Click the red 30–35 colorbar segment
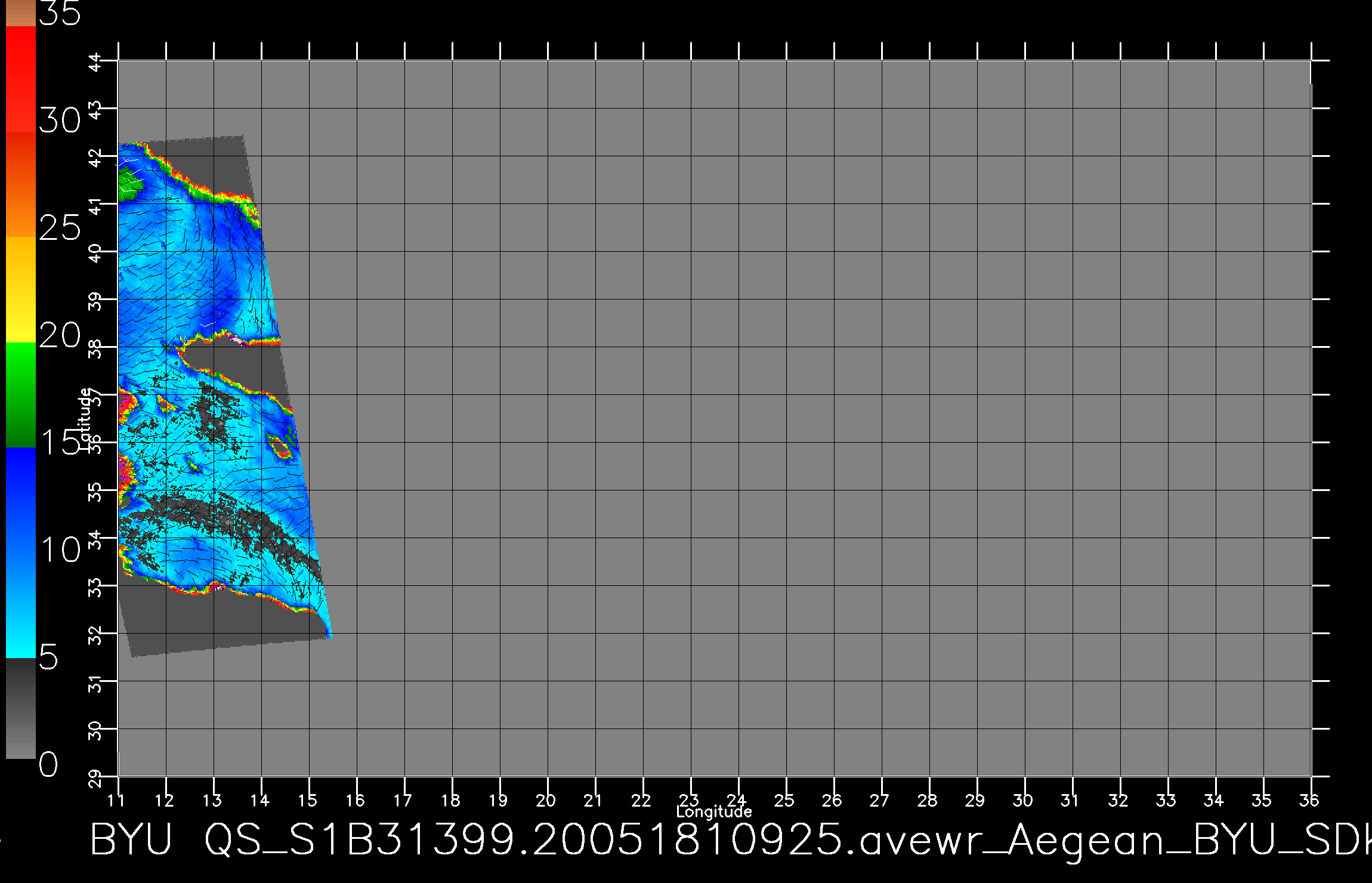This screenshot has height=883, width=1372. [x=21, y=79]
